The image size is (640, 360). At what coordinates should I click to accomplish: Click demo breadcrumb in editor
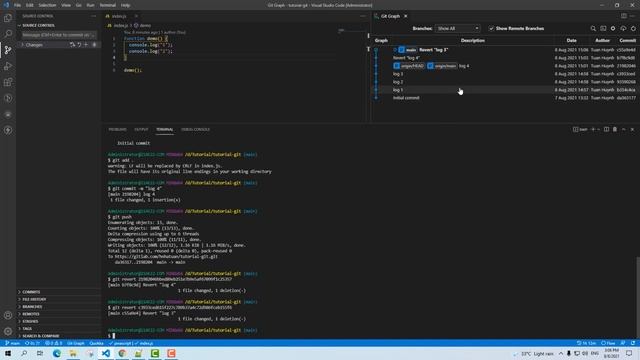(x=143, y=25)
